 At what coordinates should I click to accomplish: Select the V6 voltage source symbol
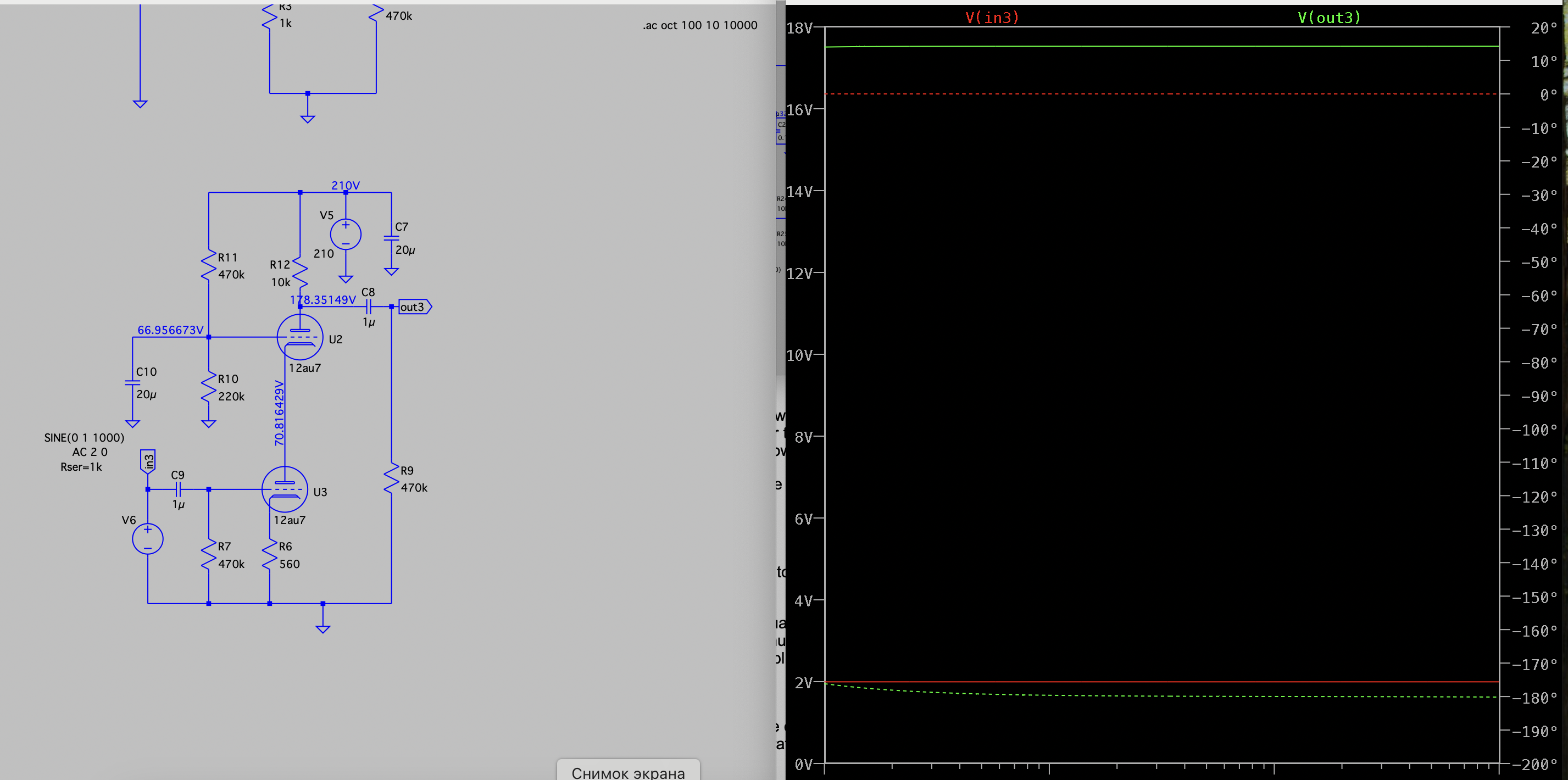147,538
